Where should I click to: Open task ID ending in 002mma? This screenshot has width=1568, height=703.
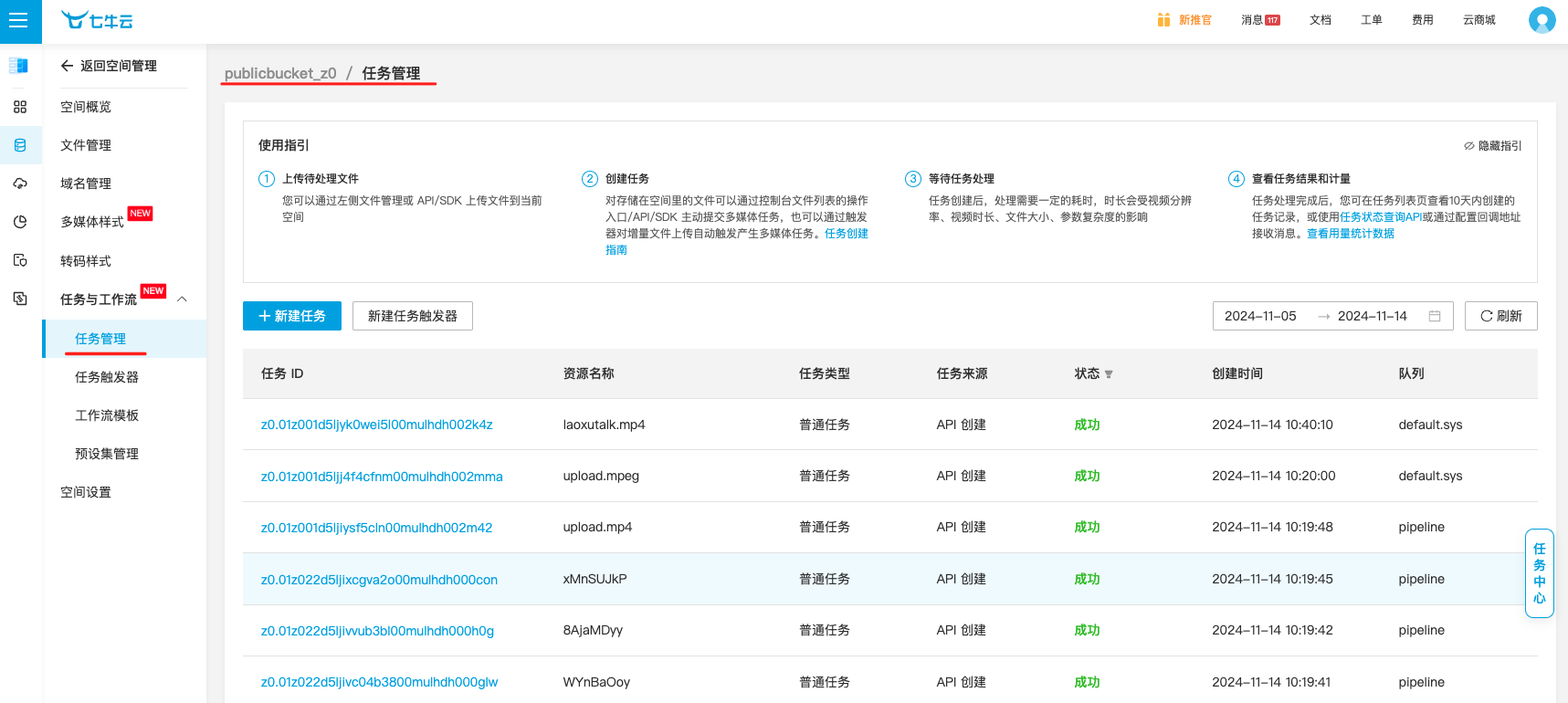click(x=382, y=477)
